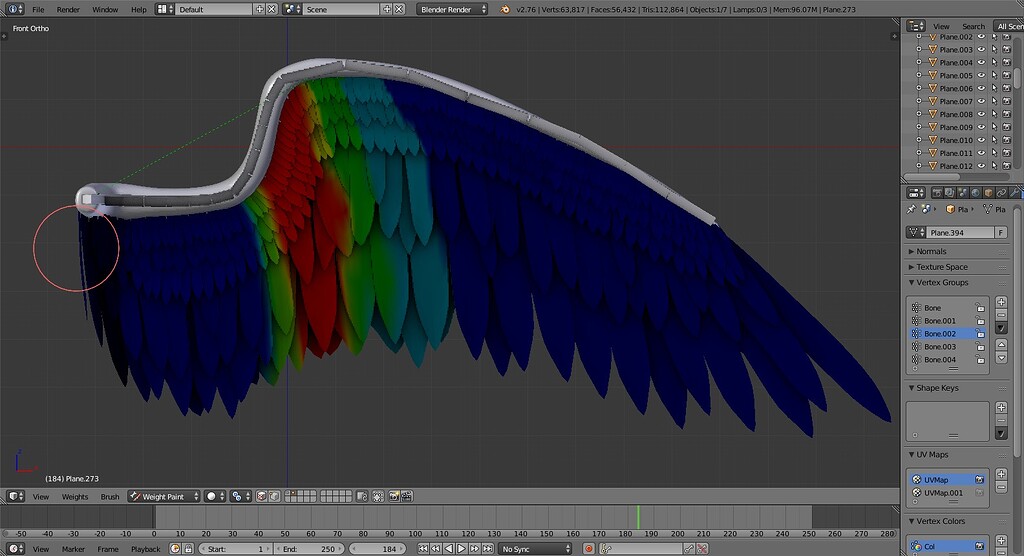Toggle use preview range clock icon
Viewport: 1024px width, 556px height.
point(175,549)
